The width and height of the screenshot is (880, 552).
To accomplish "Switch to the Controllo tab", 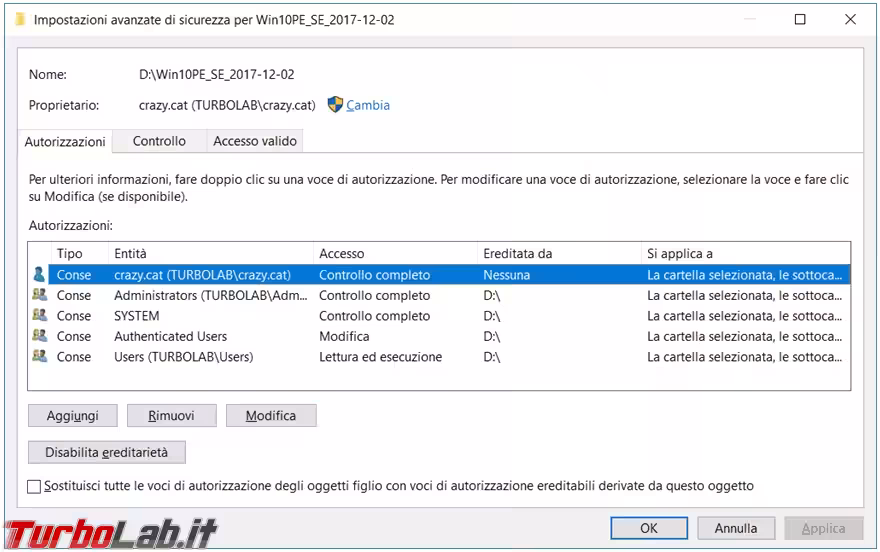I will (x=159, y=142).
